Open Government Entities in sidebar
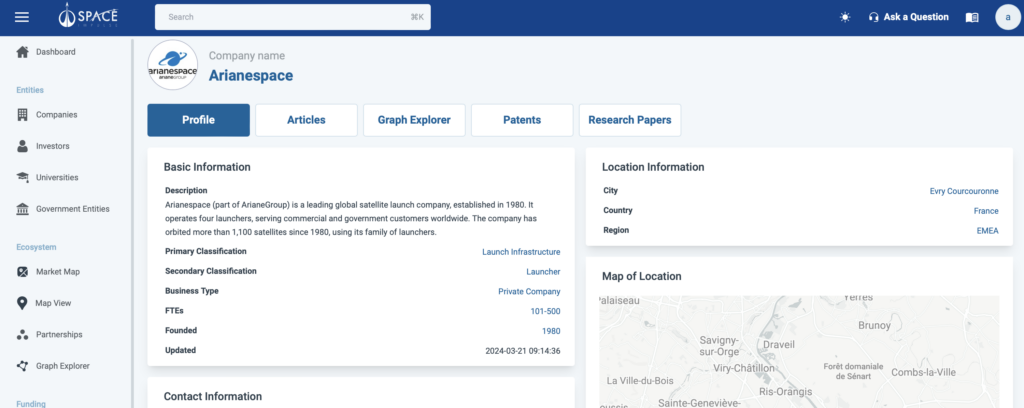This screenshot has height=408, width=1024. (72, 209)
